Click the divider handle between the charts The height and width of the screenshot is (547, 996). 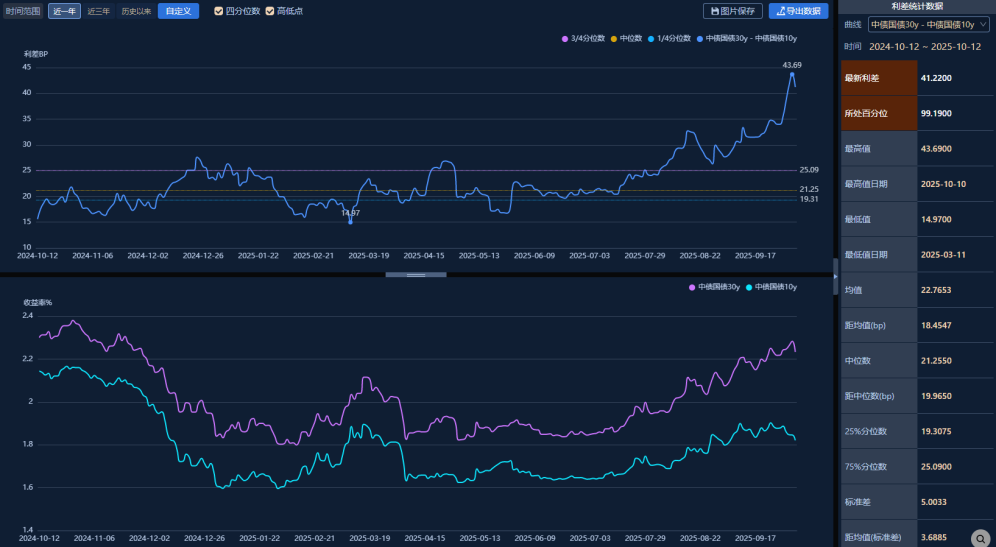[x=416, y=274]
